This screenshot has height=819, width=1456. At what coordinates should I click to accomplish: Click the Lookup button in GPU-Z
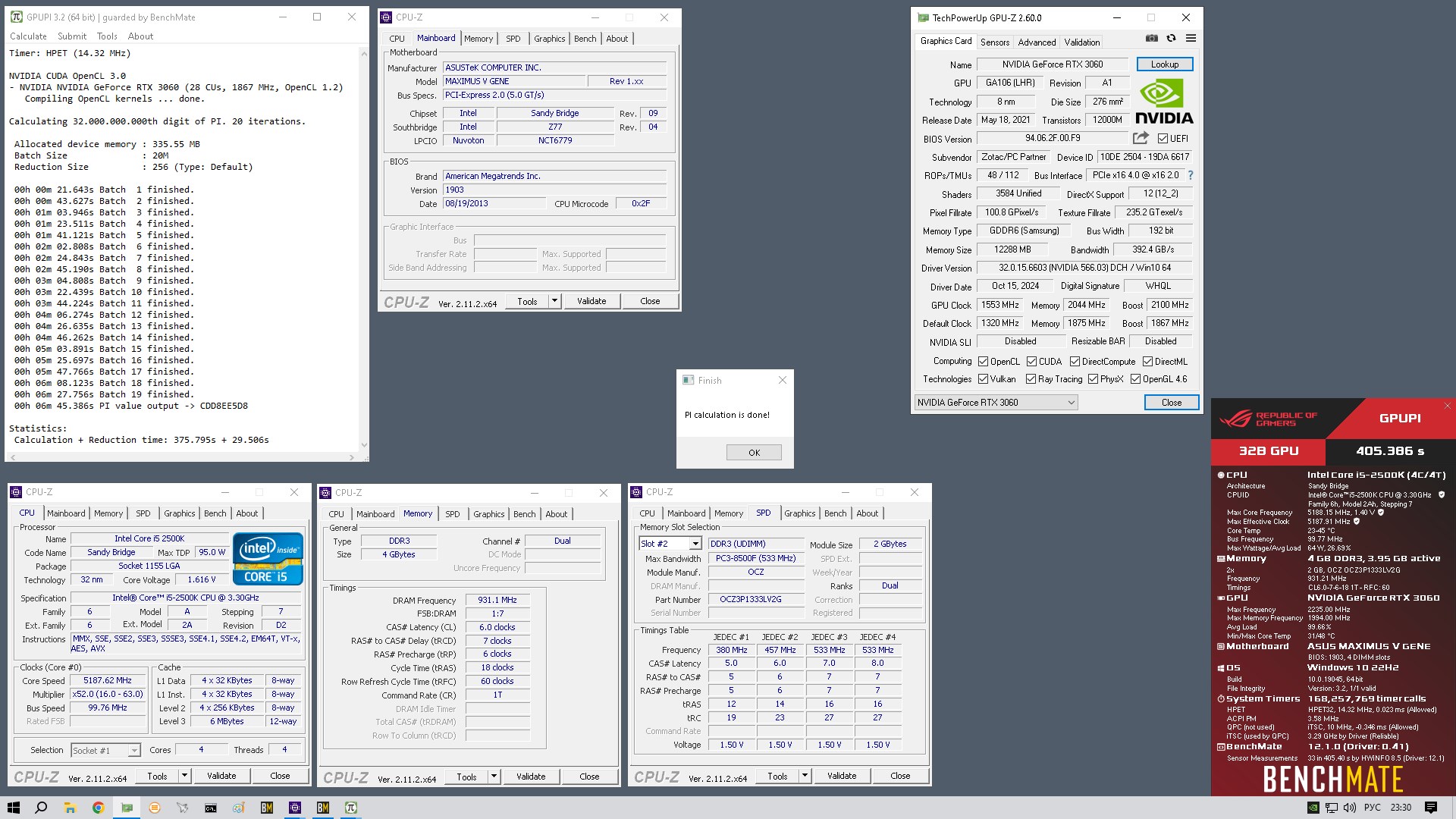tap(1164, 64)
